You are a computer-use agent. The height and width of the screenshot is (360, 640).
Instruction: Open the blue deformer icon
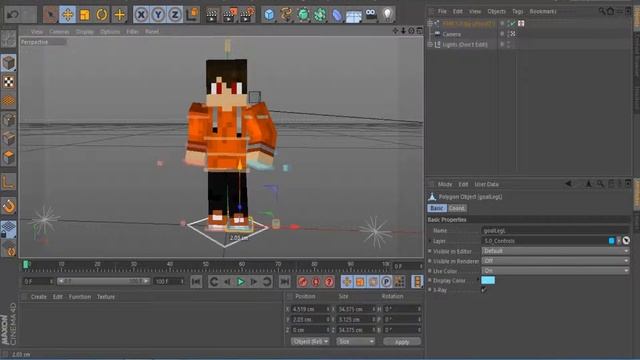coord(337,15)
